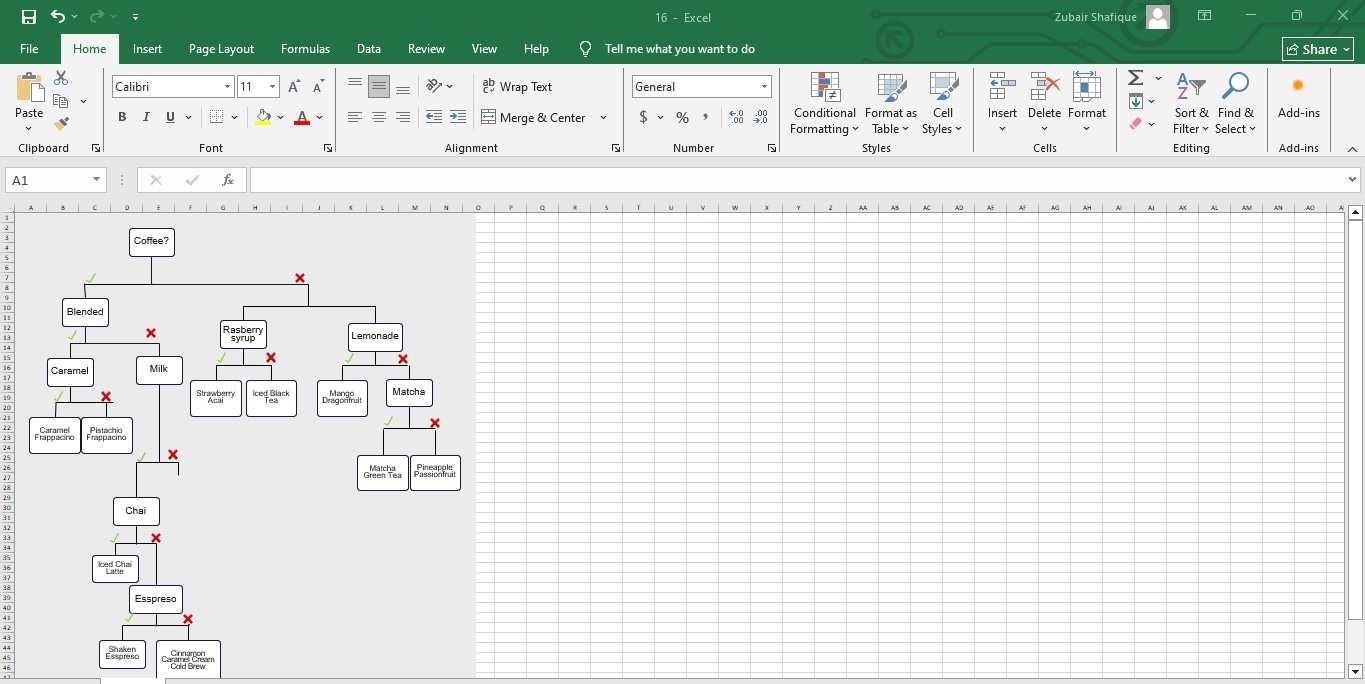Image resolution: width=1365 pixels, height=684 pixels.
Task: Open the Review tab
Action: (x=426, y=48)
